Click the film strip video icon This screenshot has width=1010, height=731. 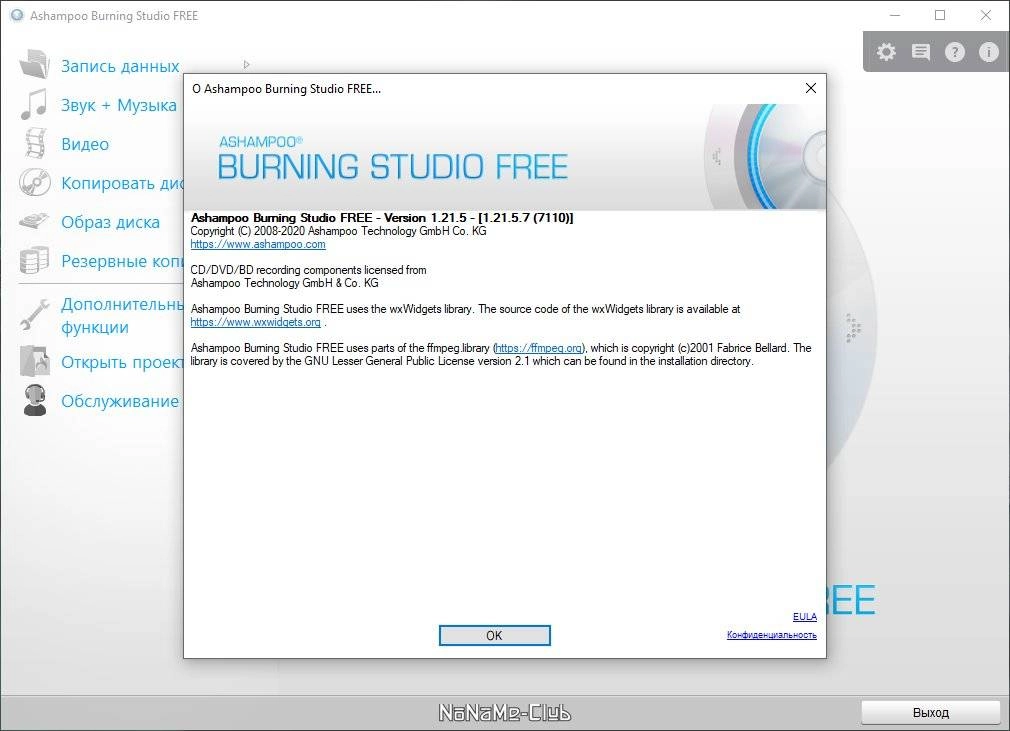click(35, 143)
